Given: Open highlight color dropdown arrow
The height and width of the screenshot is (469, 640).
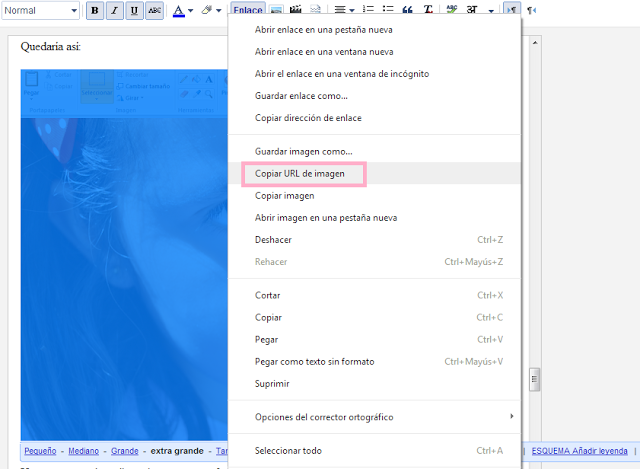Looking at the screenshot, I should tap(219, 11).
